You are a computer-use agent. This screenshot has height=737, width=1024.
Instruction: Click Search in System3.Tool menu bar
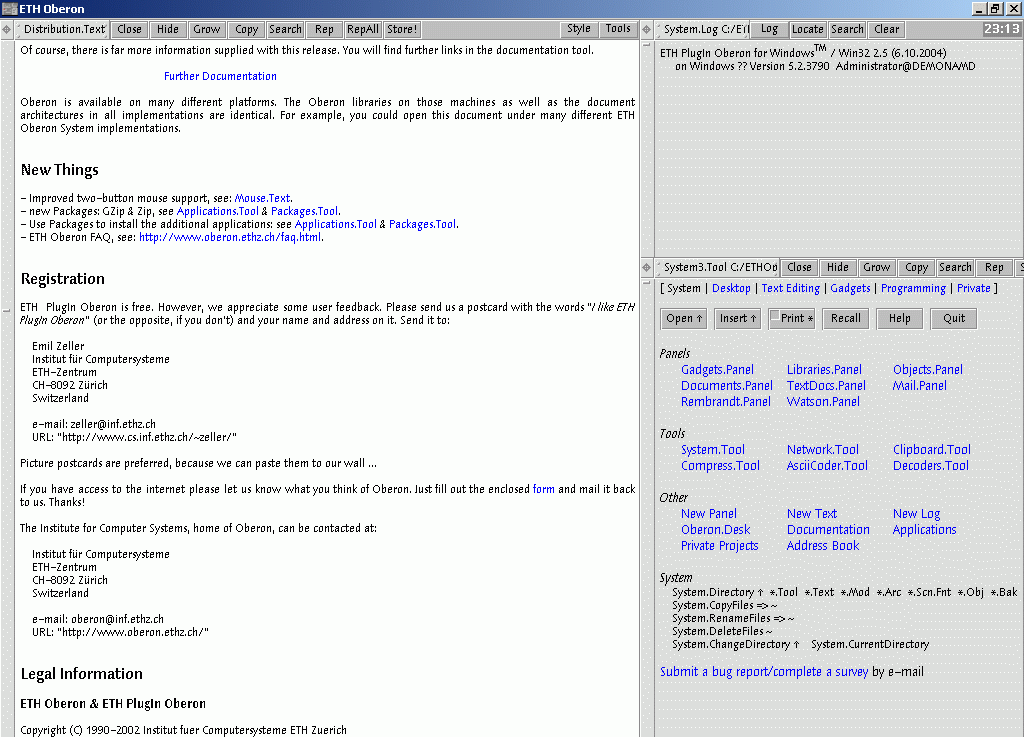(x=955, y=268)
